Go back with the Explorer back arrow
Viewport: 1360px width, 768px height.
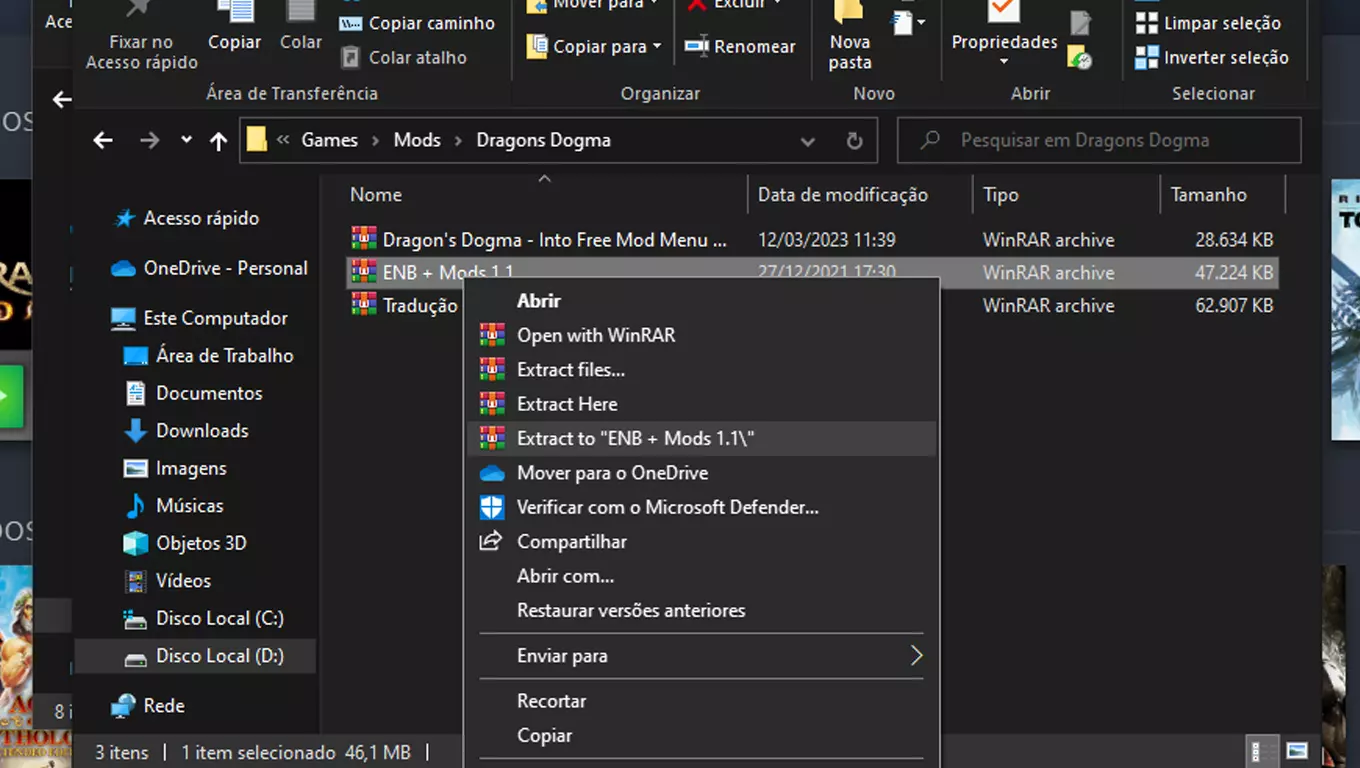click(x=103, y=140)
